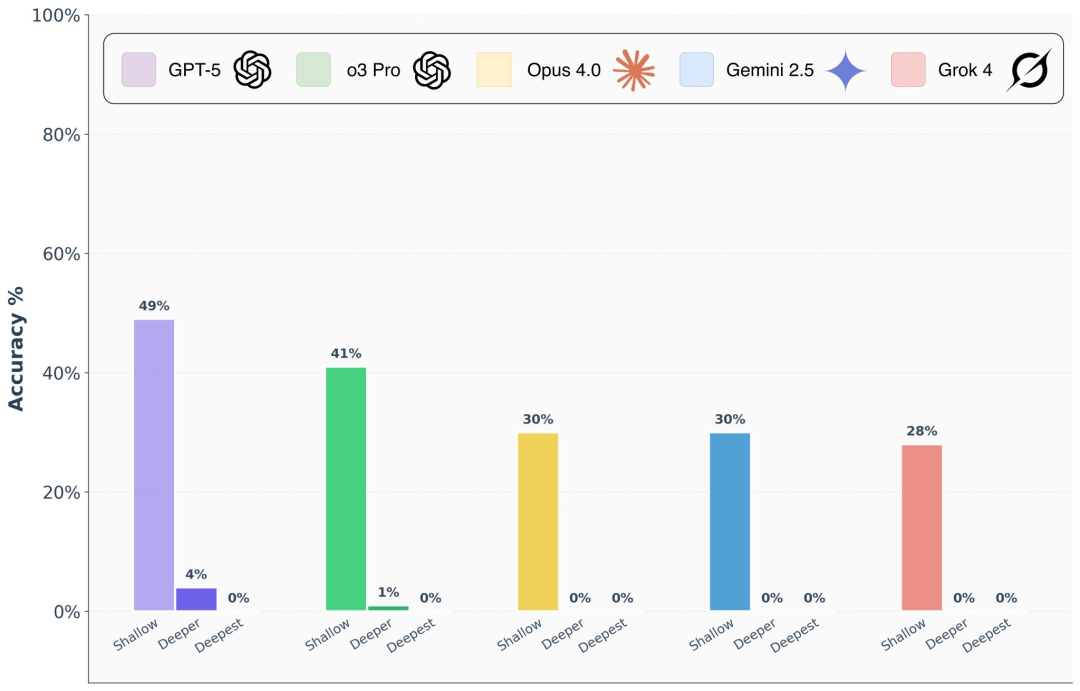Image resolution: width=1080 pixels, height=691 pixels.
Task: Click the blue Gemini 2.5 Shallow bar
Action: (x=730, y=522)
